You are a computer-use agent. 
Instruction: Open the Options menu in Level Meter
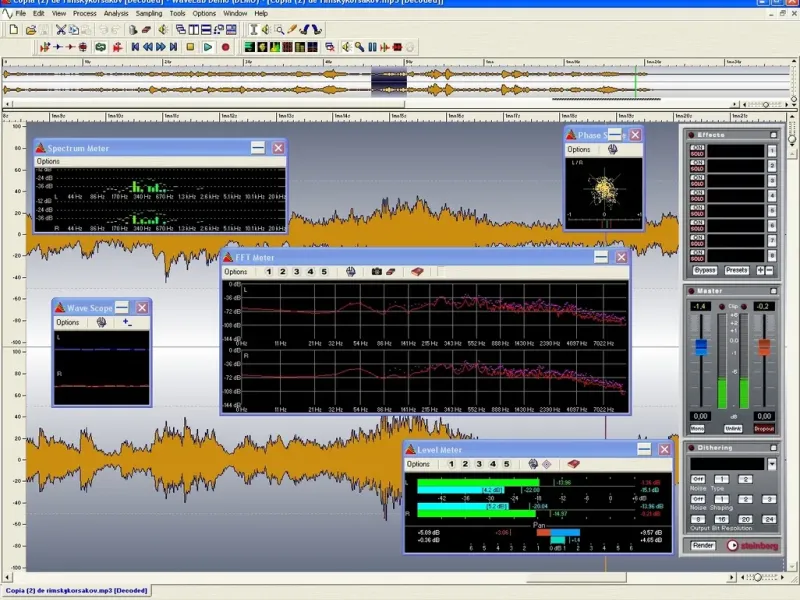click(418, 464)
